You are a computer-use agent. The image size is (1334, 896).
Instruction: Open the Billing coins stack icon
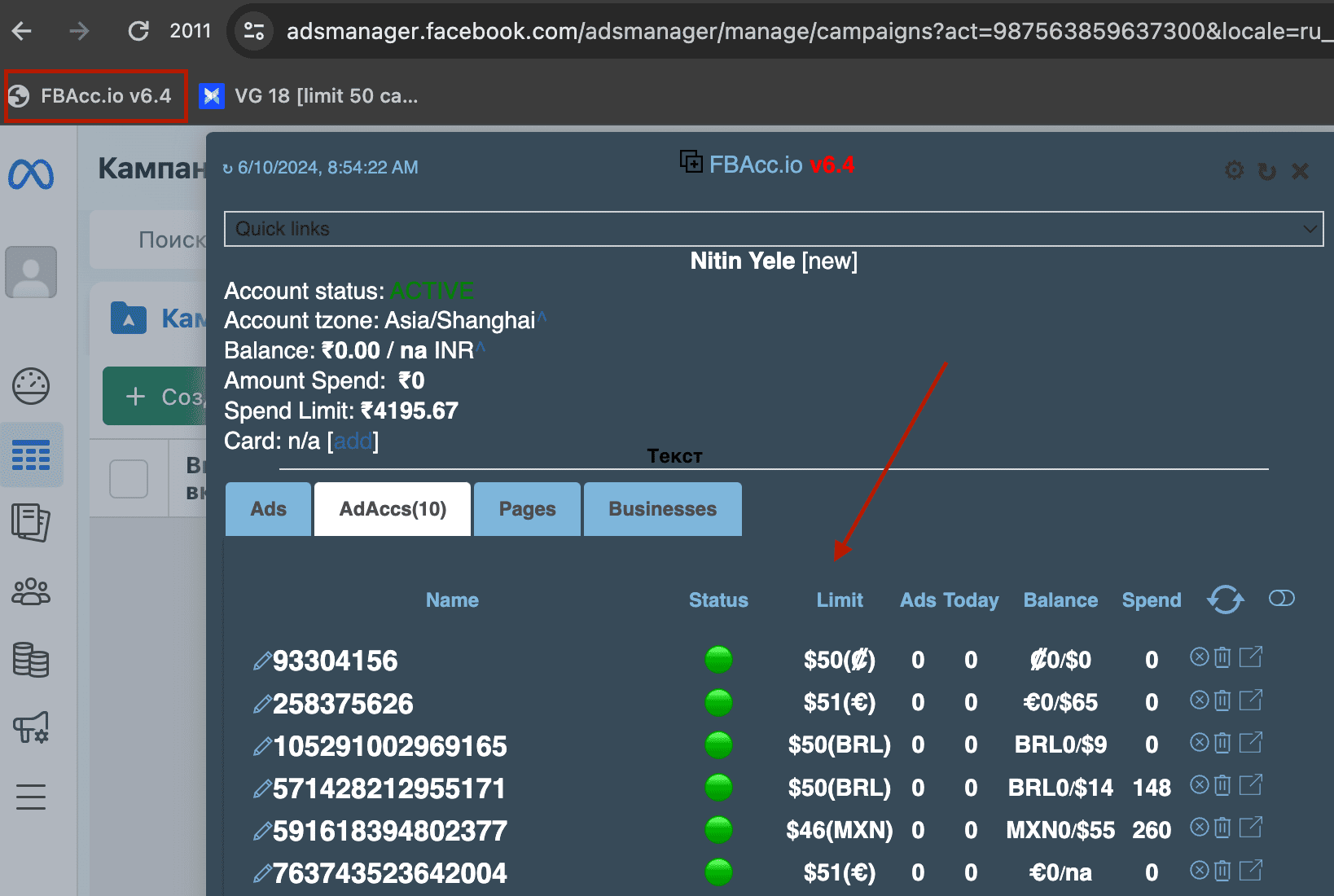[31, 660]
